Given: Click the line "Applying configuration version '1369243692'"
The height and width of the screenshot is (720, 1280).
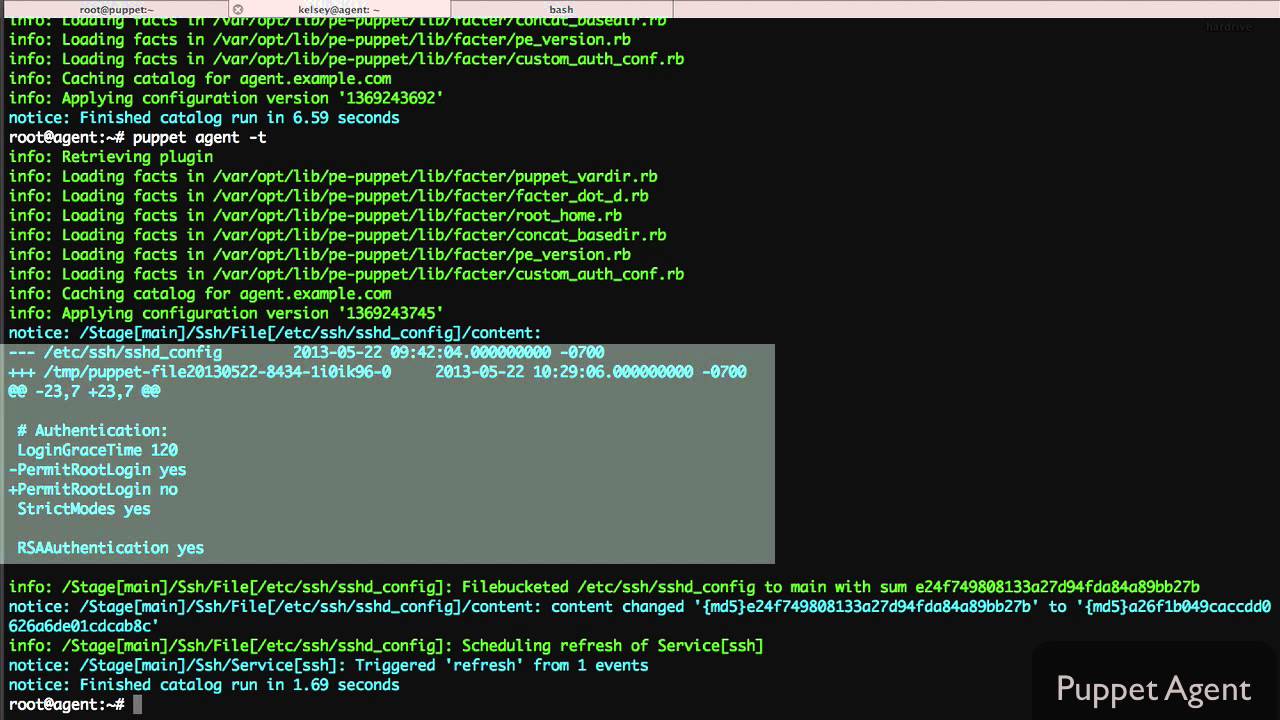Looking at the screenshot, I should tap(226, 98).
